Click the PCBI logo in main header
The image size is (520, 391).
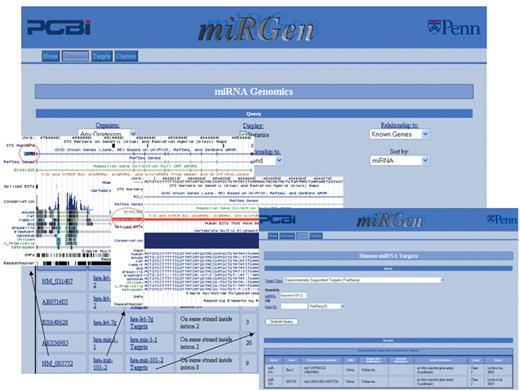(59, 27)
